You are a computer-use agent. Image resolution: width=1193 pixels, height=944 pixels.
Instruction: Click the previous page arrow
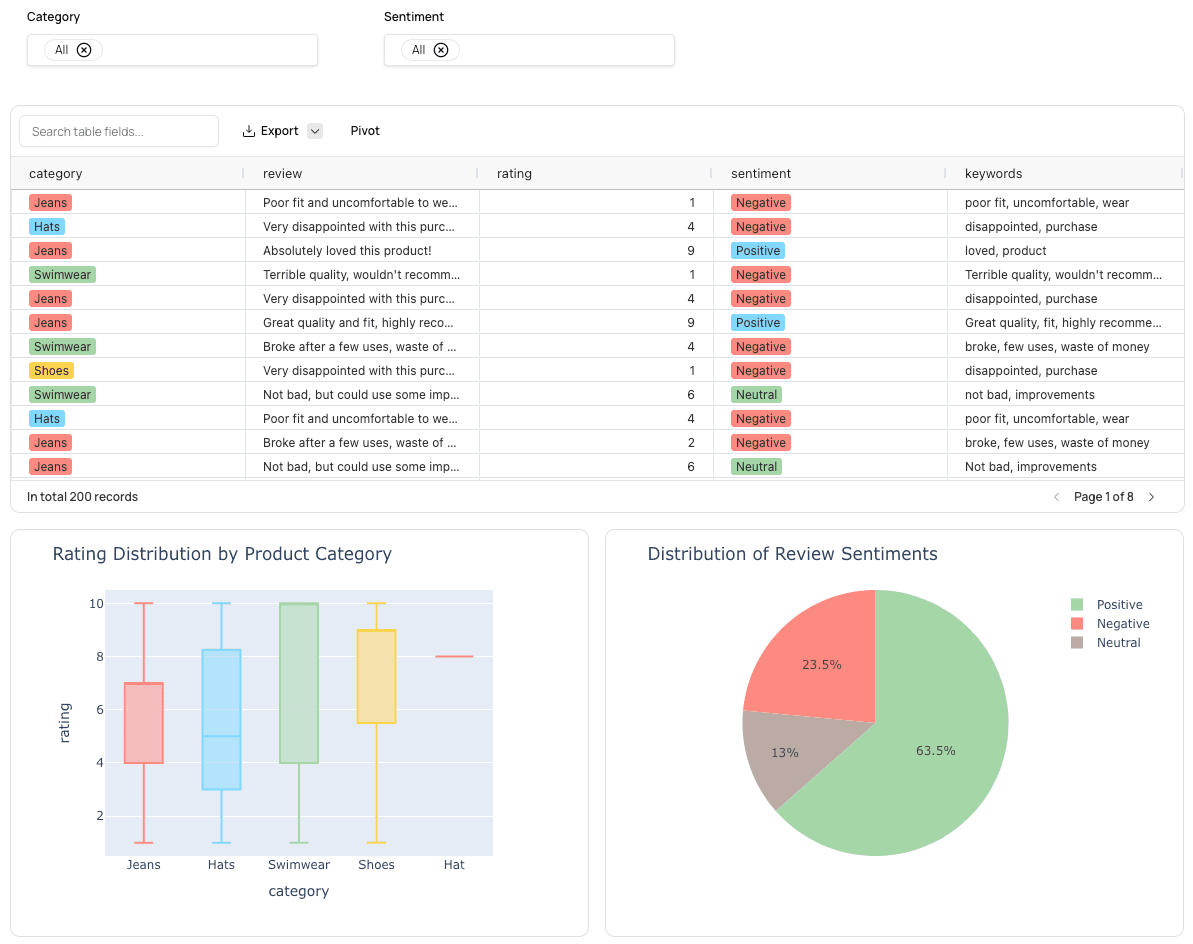pyautogui.click(x=1056, y=496)
